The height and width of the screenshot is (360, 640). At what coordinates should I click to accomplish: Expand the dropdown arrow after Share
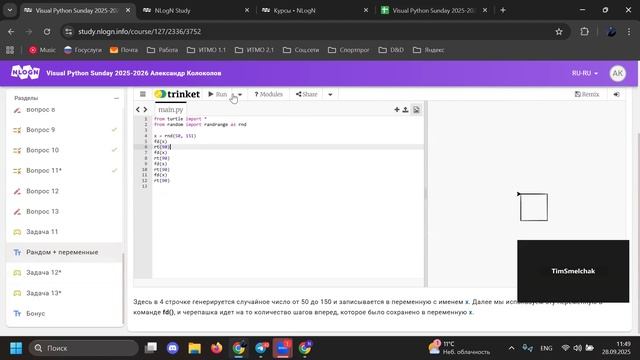tap(330, 94)
